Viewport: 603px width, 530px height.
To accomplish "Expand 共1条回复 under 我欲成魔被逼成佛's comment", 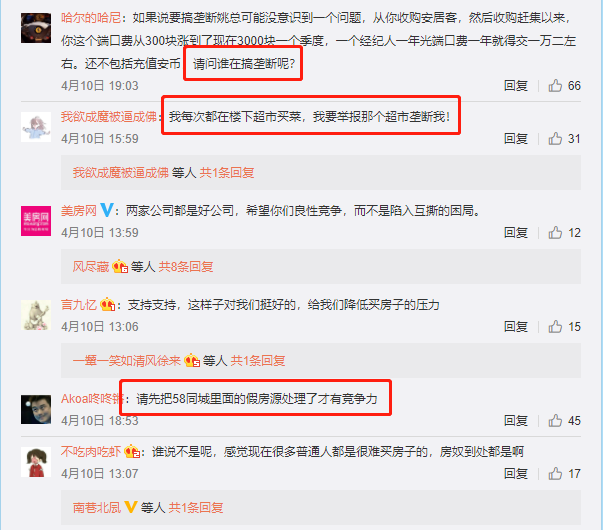I will click(x=227, y=173).
